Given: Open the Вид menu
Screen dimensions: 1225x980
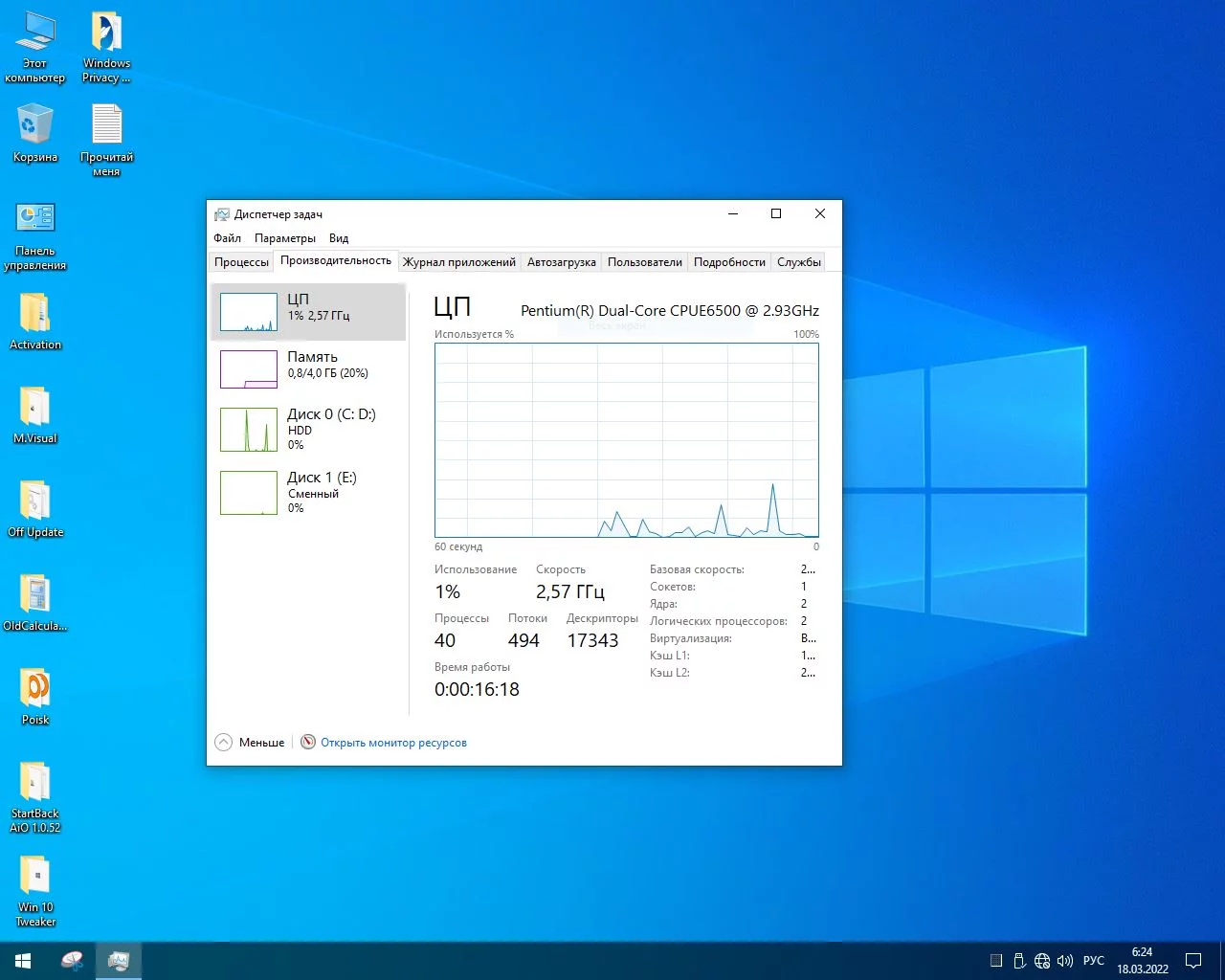Looking at the screenshot, I should (339, 238).
